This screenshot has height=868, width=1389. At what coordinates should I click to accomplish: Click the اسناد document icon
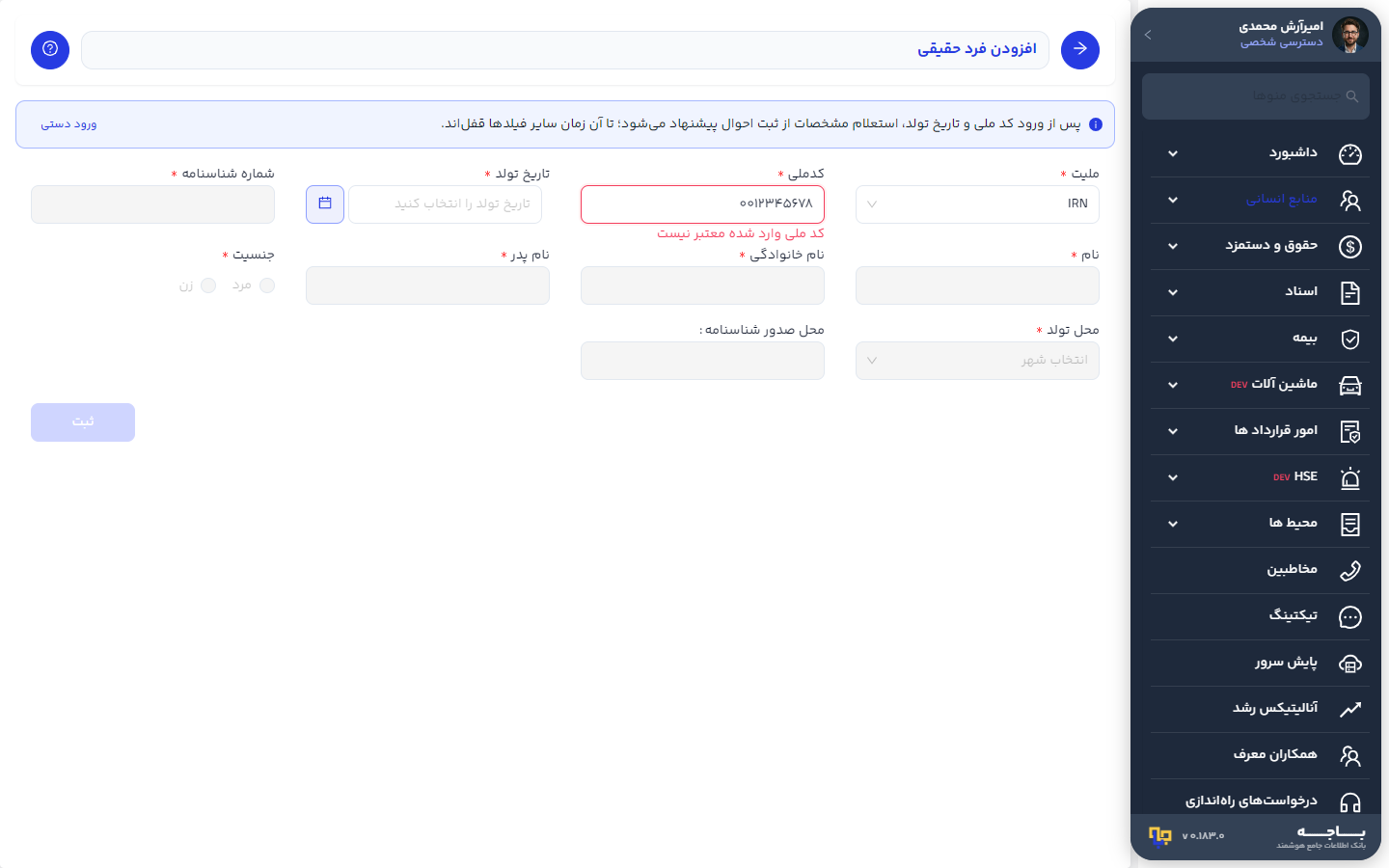(1350, 293)
